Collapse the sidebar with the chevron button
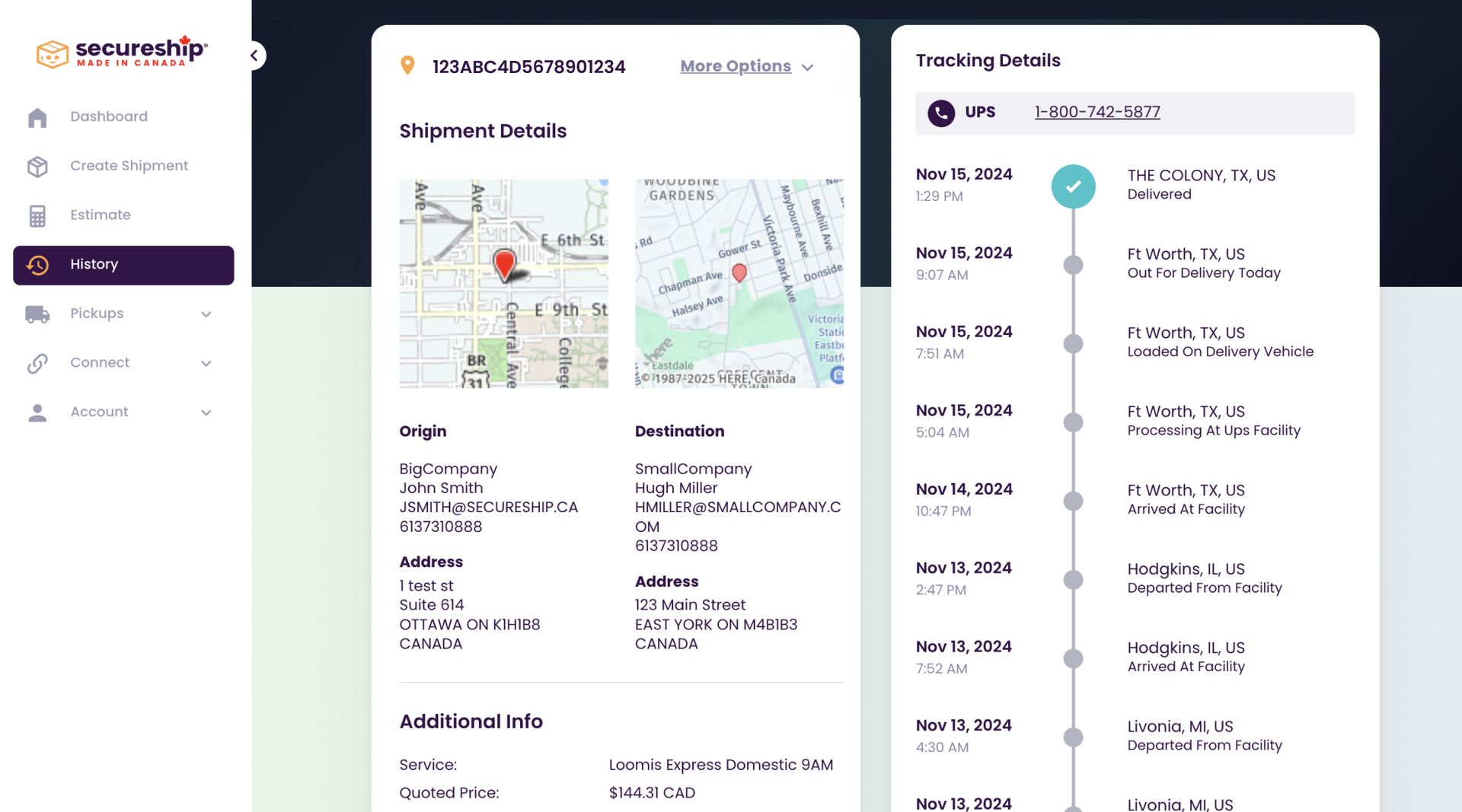The image size is (1462, 812). point(254,56)
